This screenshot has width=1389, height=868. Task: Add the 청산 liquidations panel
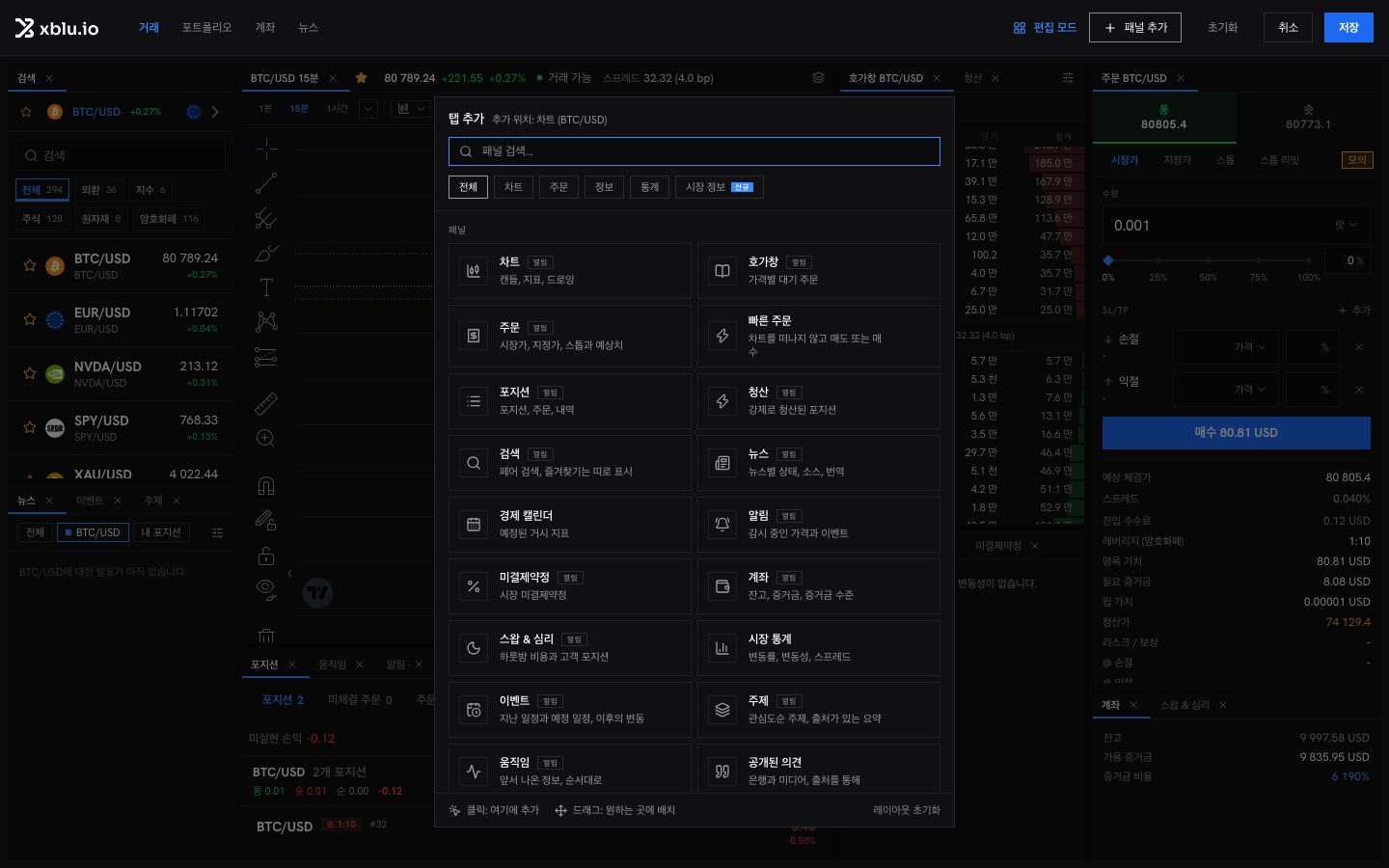pyautogui.click(x=819, y=401)
